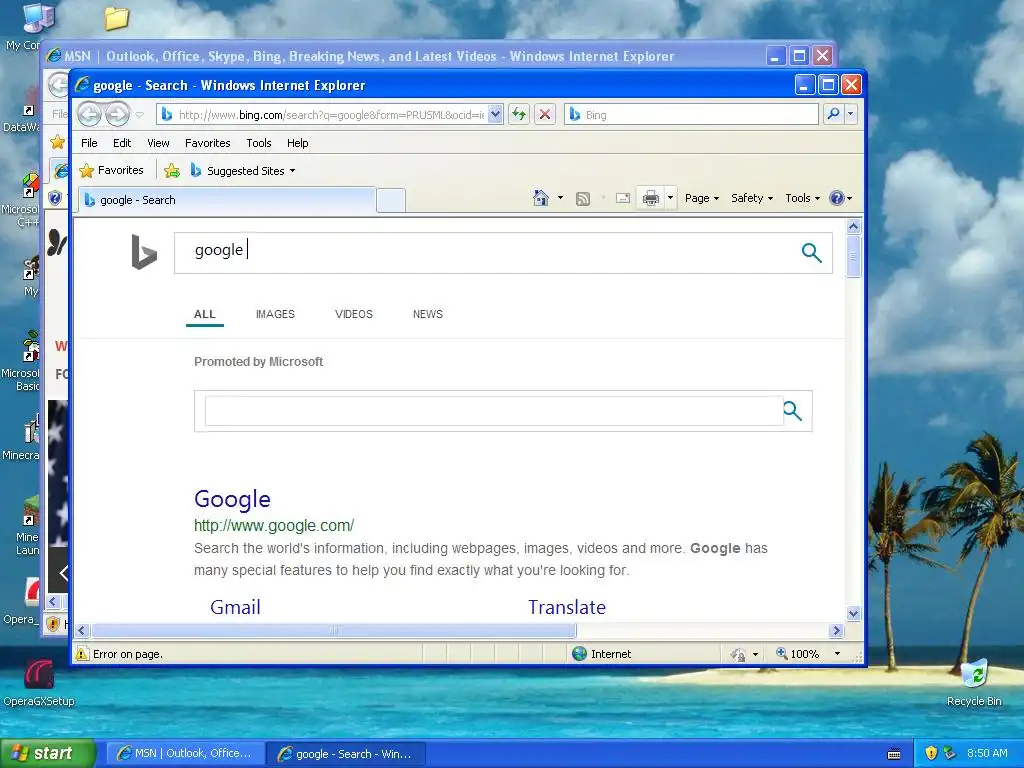1024x768 pixels.
Task: Click the promoted search box input
Action: 494,411
